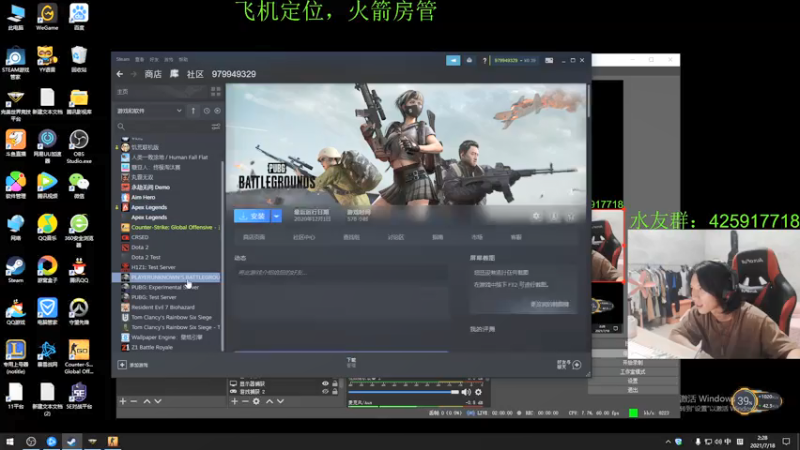Open Steam account 979949329 dropdown in title bar
This screenshot has height=450, width=800.
514,60
